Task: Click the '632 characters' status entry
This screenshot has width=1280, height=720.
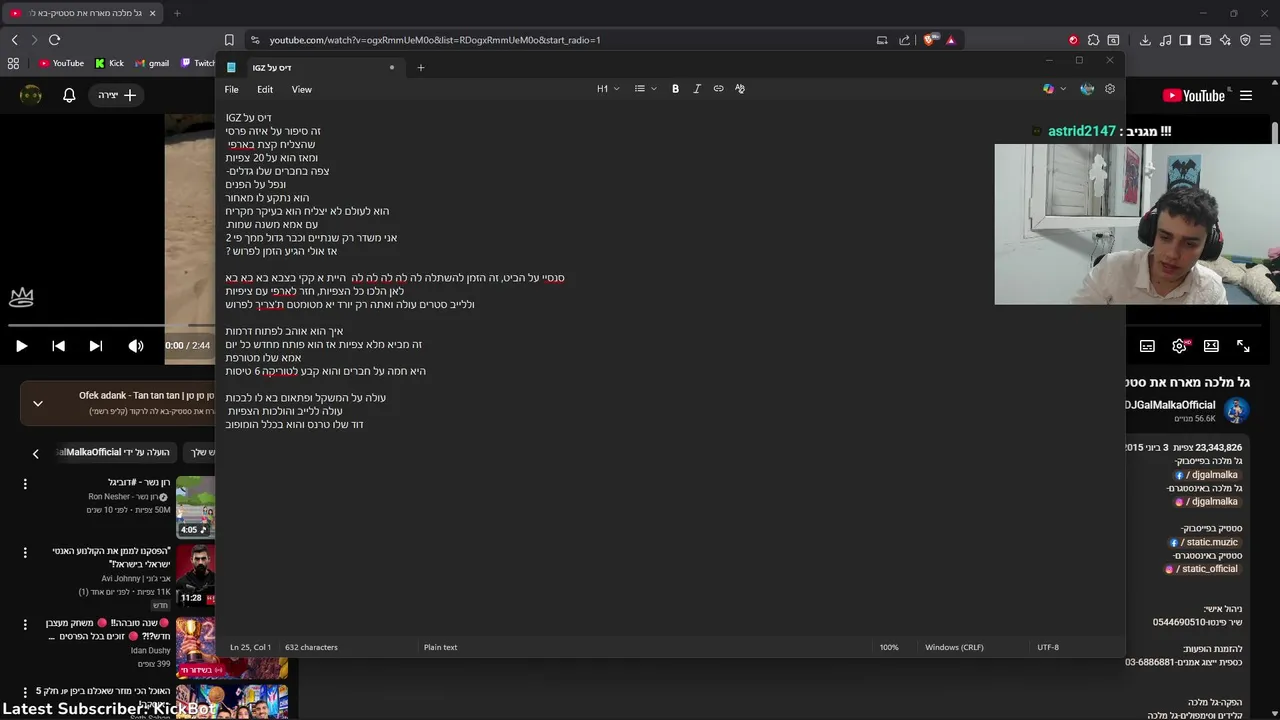Action: click(x=311, y=647)
